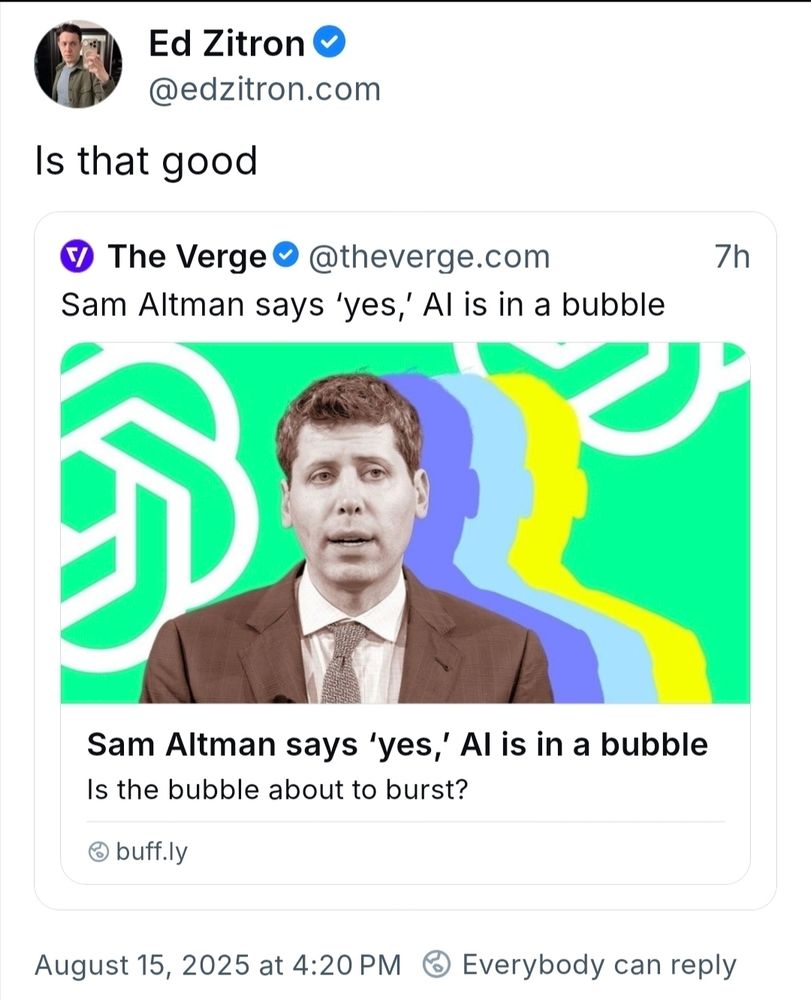Viewport: 811px width, 1000px height.
Task: Open the @edzitron.com handle
Action: point(264,89)
